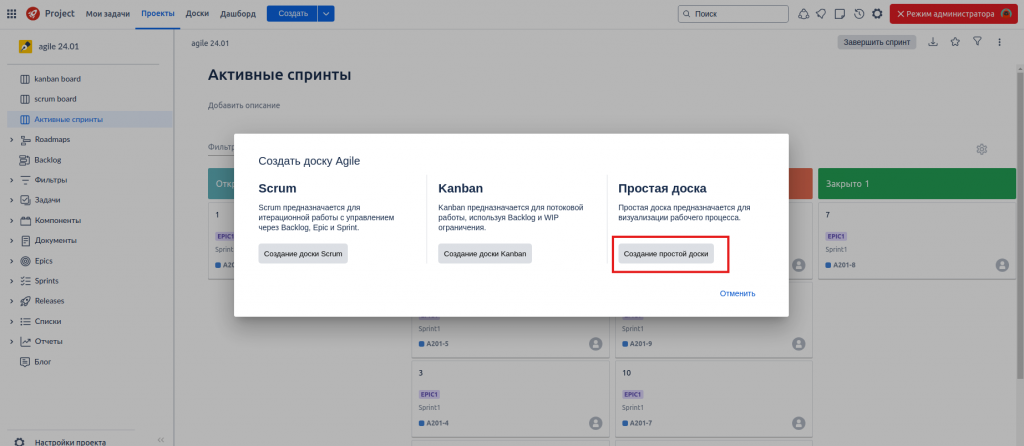This screenshot has width=1024, height=446.
Task: Open Проекты in top menu
Action: coord(158,14)
